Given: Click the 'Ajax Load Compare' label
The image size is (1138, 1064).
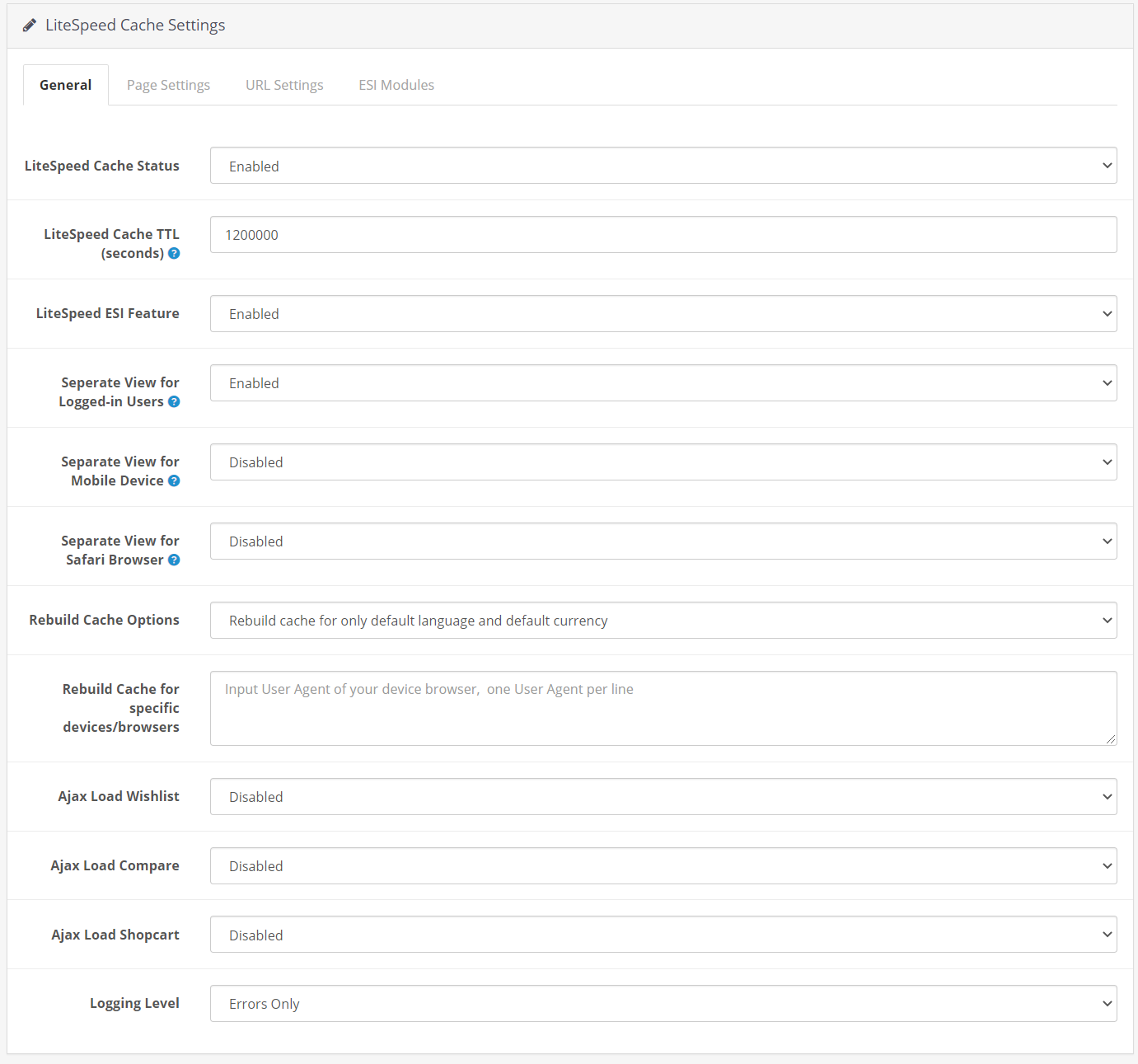Looking at the screenshot, I should (x=115, y=865).
